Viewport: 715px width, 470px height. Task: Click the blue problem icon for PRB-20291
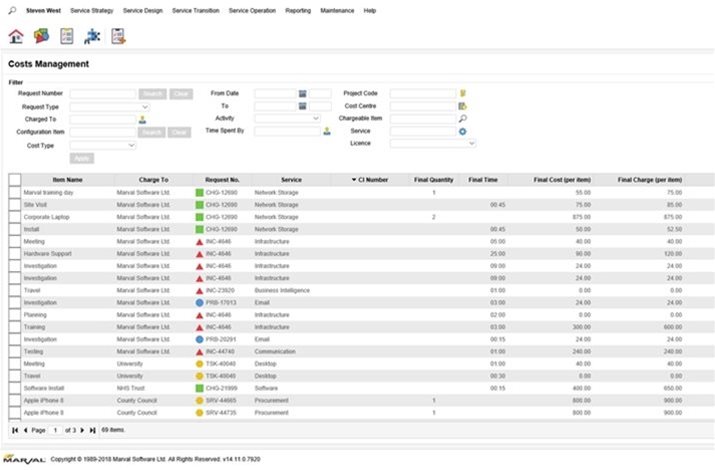(x=199, y=339)
